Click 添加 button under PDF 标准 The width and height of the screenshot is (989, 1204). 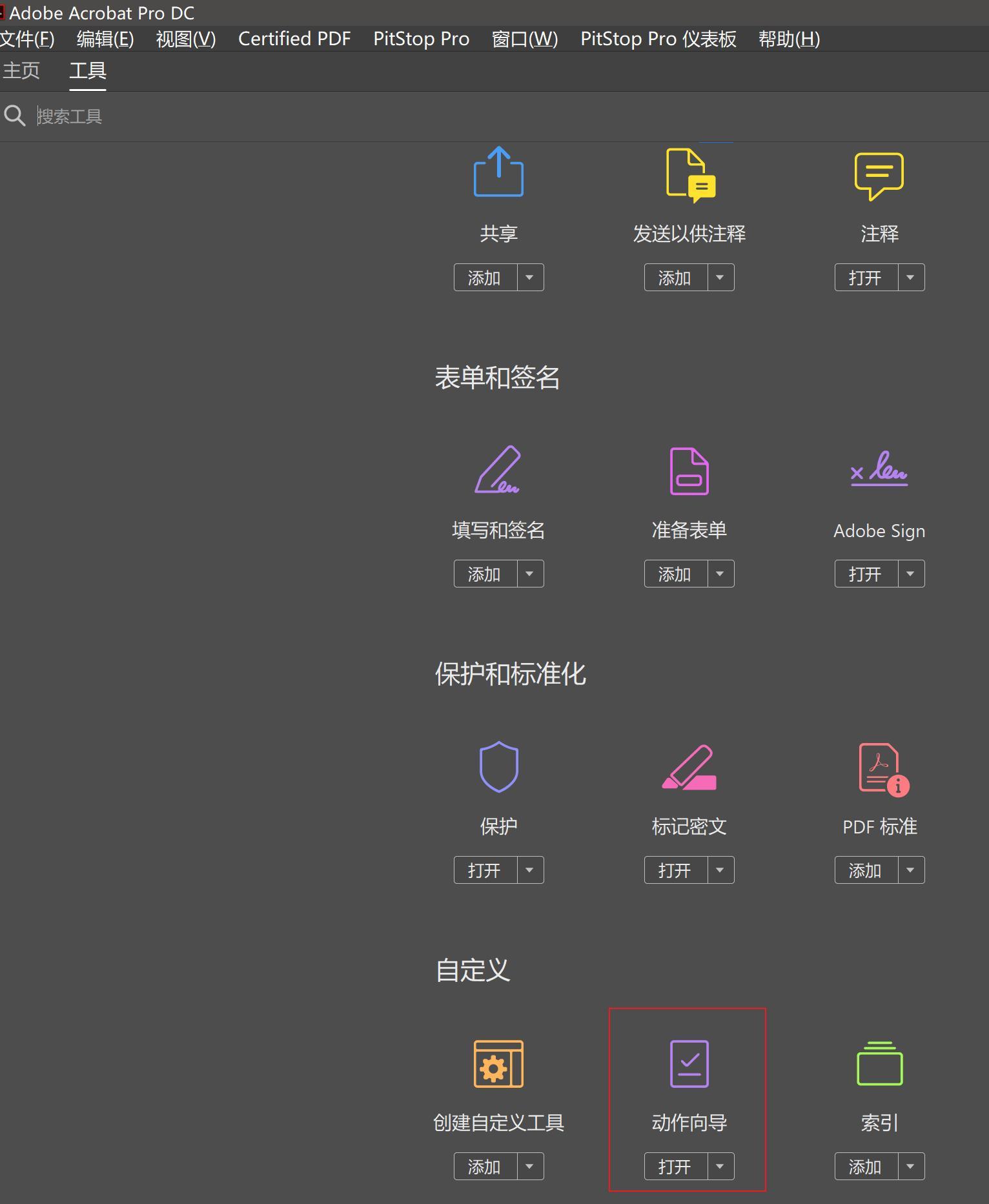pos(866,870)
